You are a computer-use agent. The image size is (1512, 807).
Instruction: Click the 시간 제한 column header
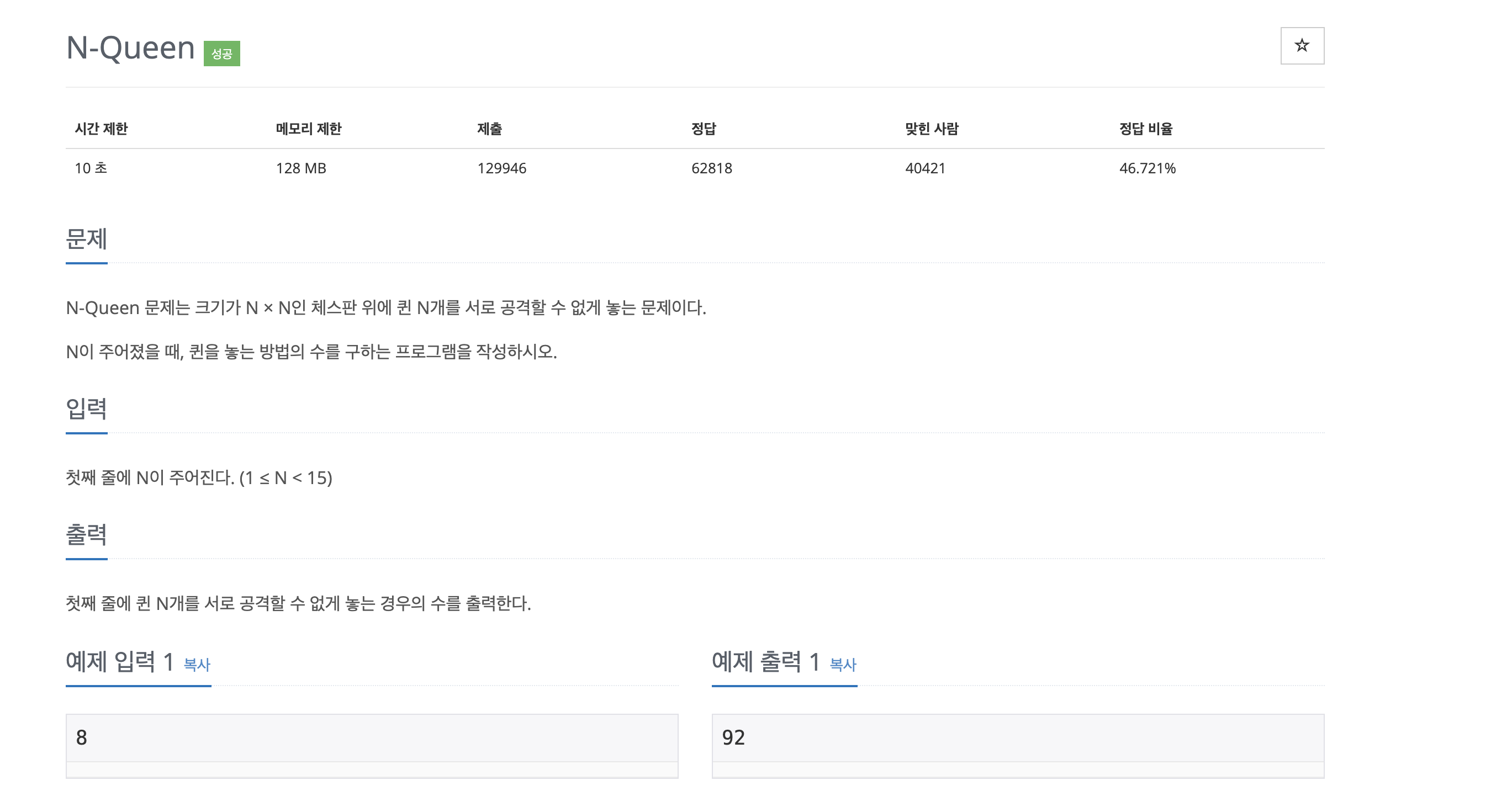(101, 129)
